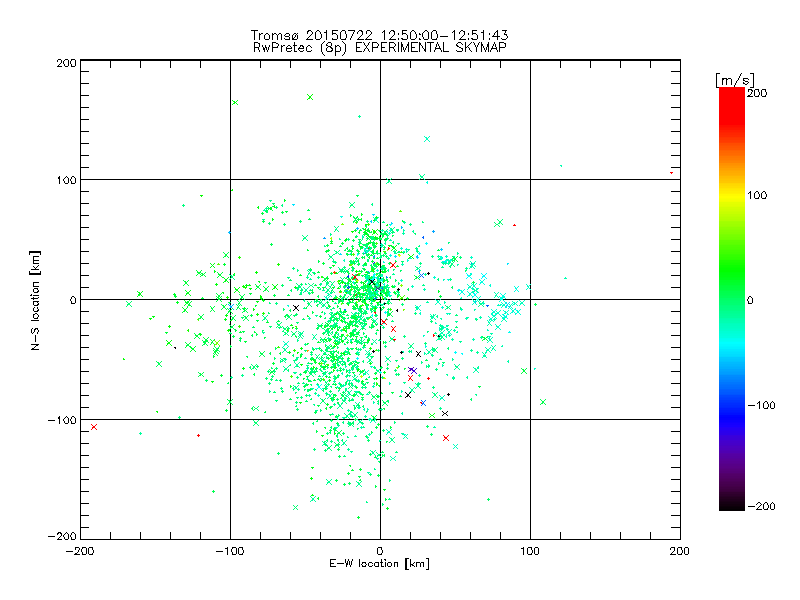
Task: Click the '100' tick label on the N-S axis
Action: point(66,180)
